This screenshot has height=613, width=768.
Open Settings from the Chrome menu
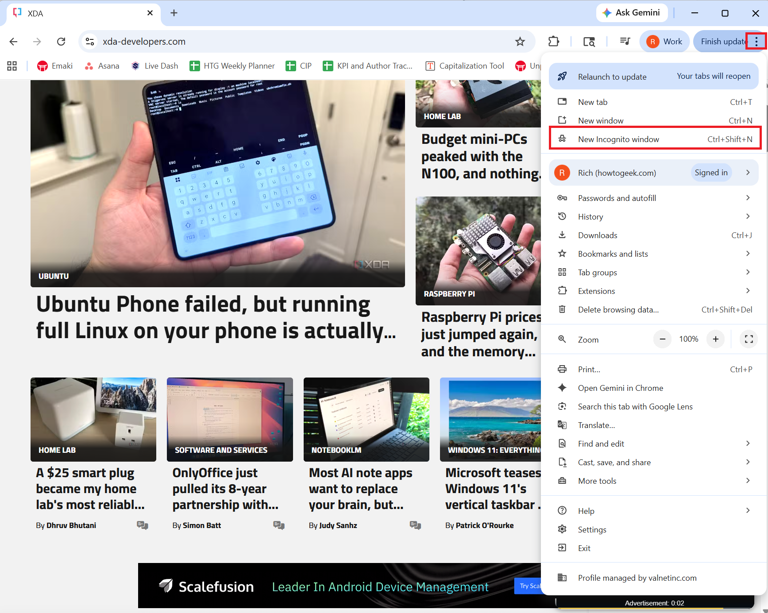pyautogui.click(x=592, y=530)
